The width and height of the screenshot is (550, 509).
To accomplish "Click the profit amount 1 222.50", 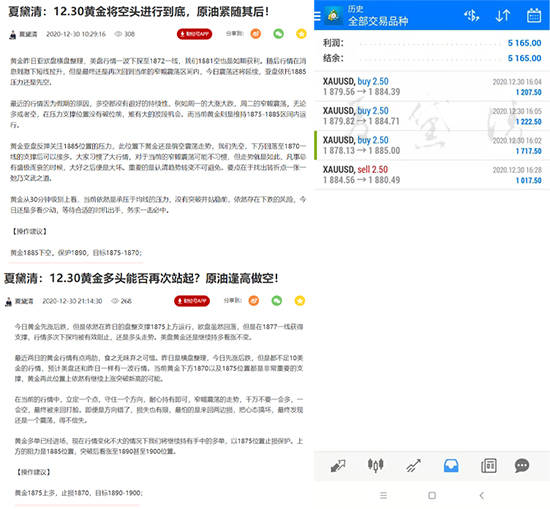I will 529,122.
